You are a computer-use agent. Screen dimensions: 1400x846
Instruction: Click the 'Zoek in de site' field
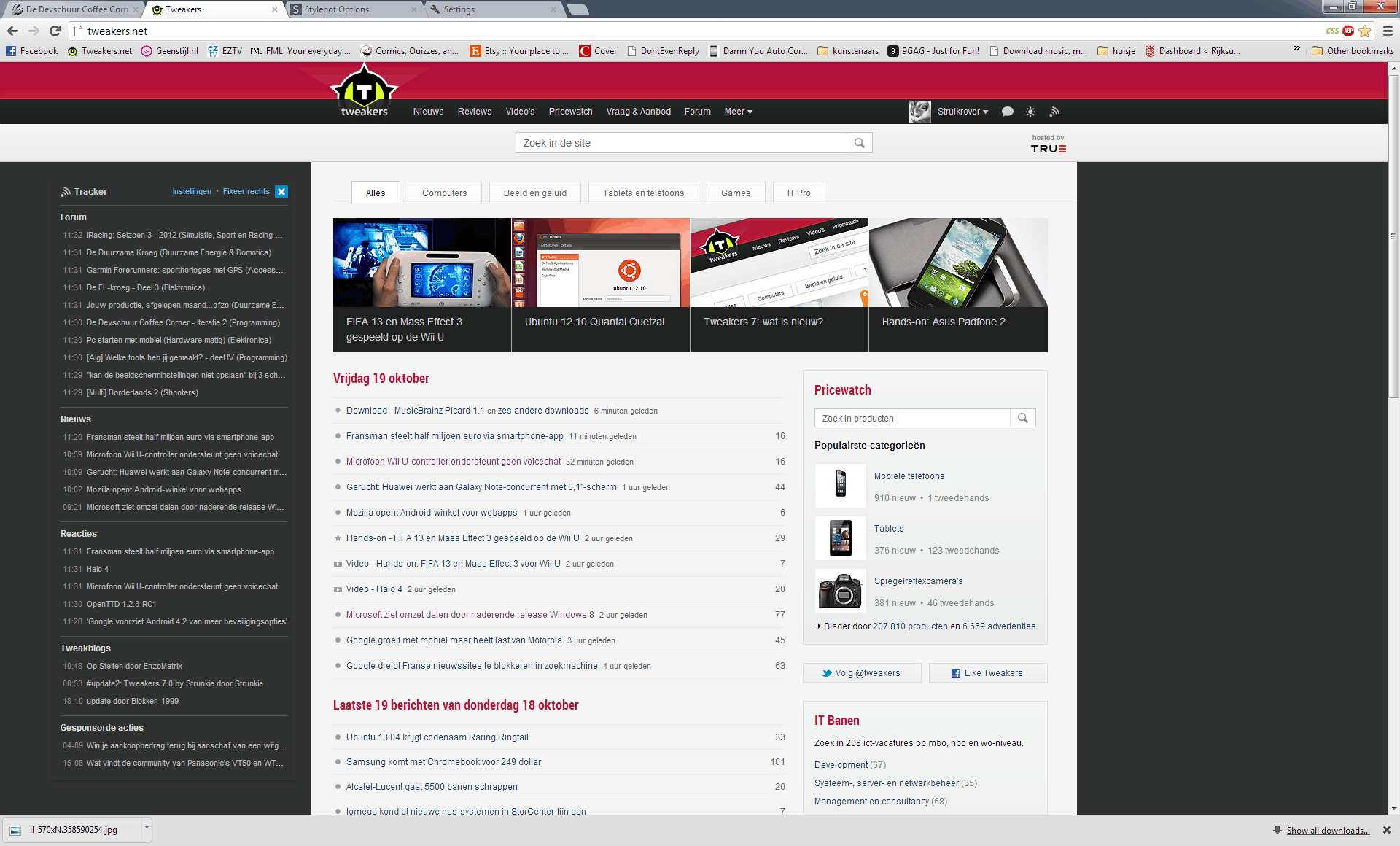(x=681, y=143)
